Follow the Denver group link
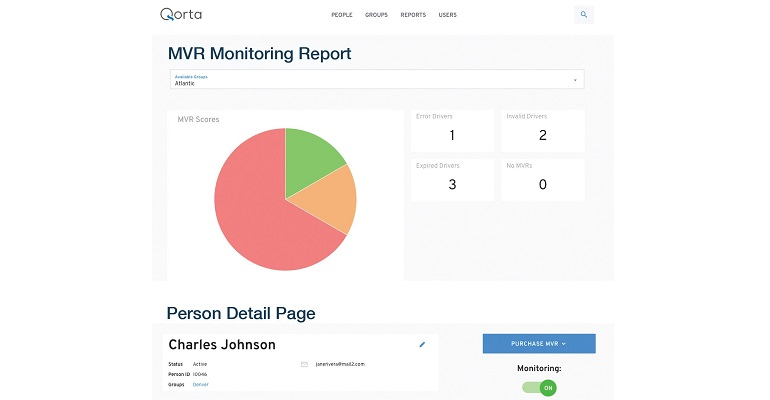 (200, 384)
